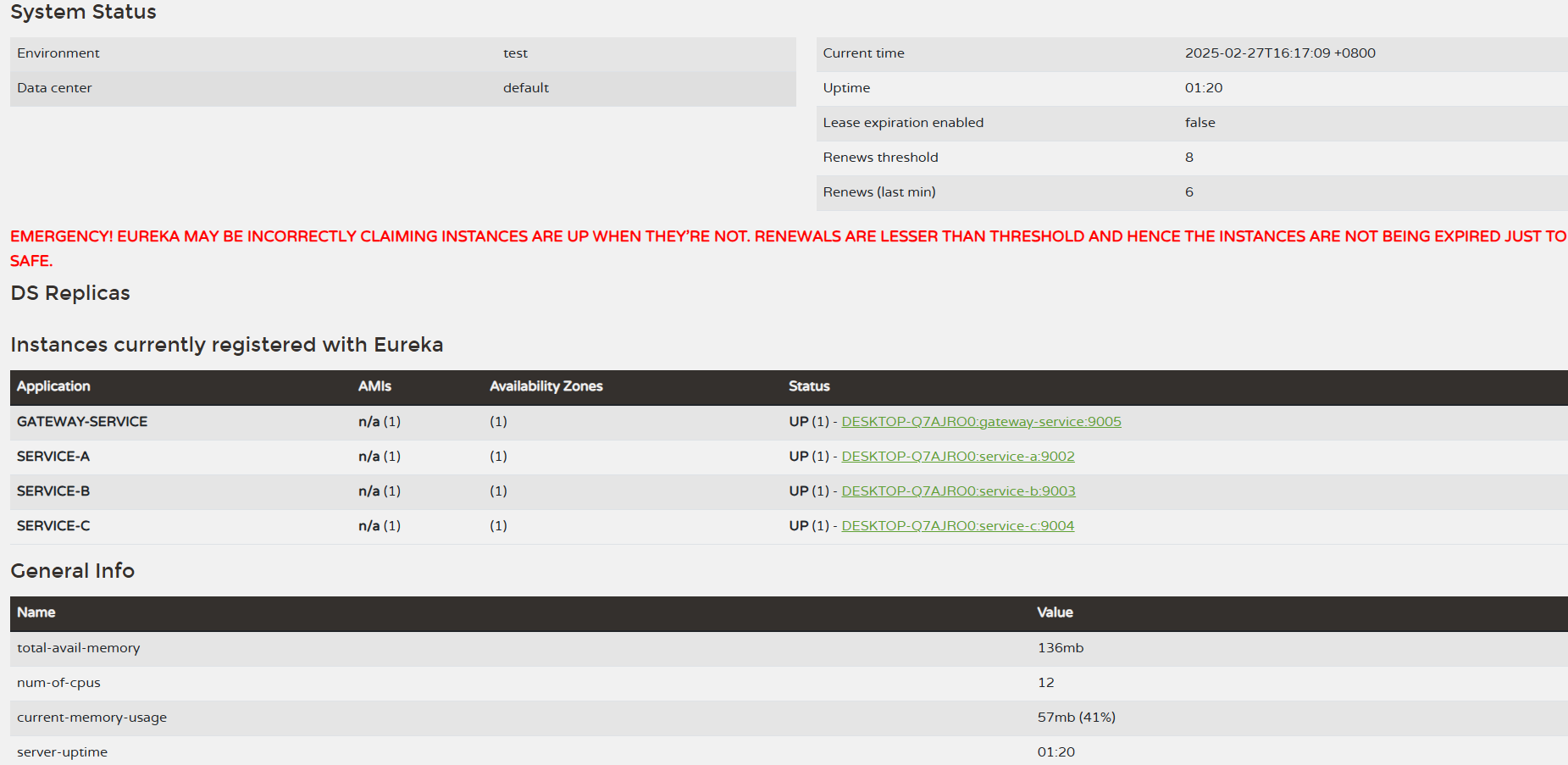
Task: Click the Data center label
Action: pos(54,88)
